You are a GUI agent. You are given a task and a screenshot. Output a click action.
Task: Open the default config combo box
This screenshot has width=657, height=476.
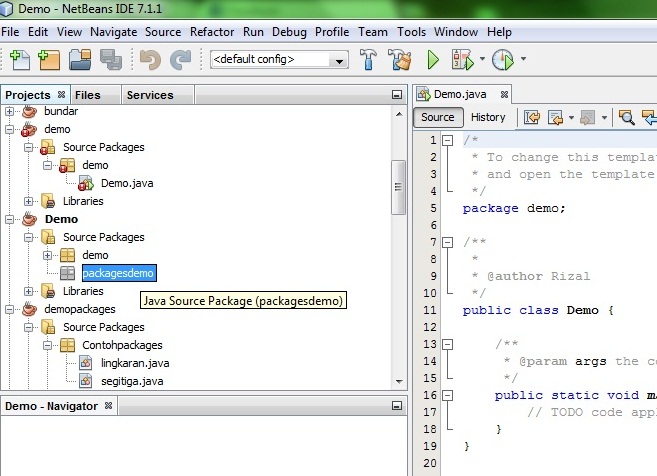click(279, 60)
